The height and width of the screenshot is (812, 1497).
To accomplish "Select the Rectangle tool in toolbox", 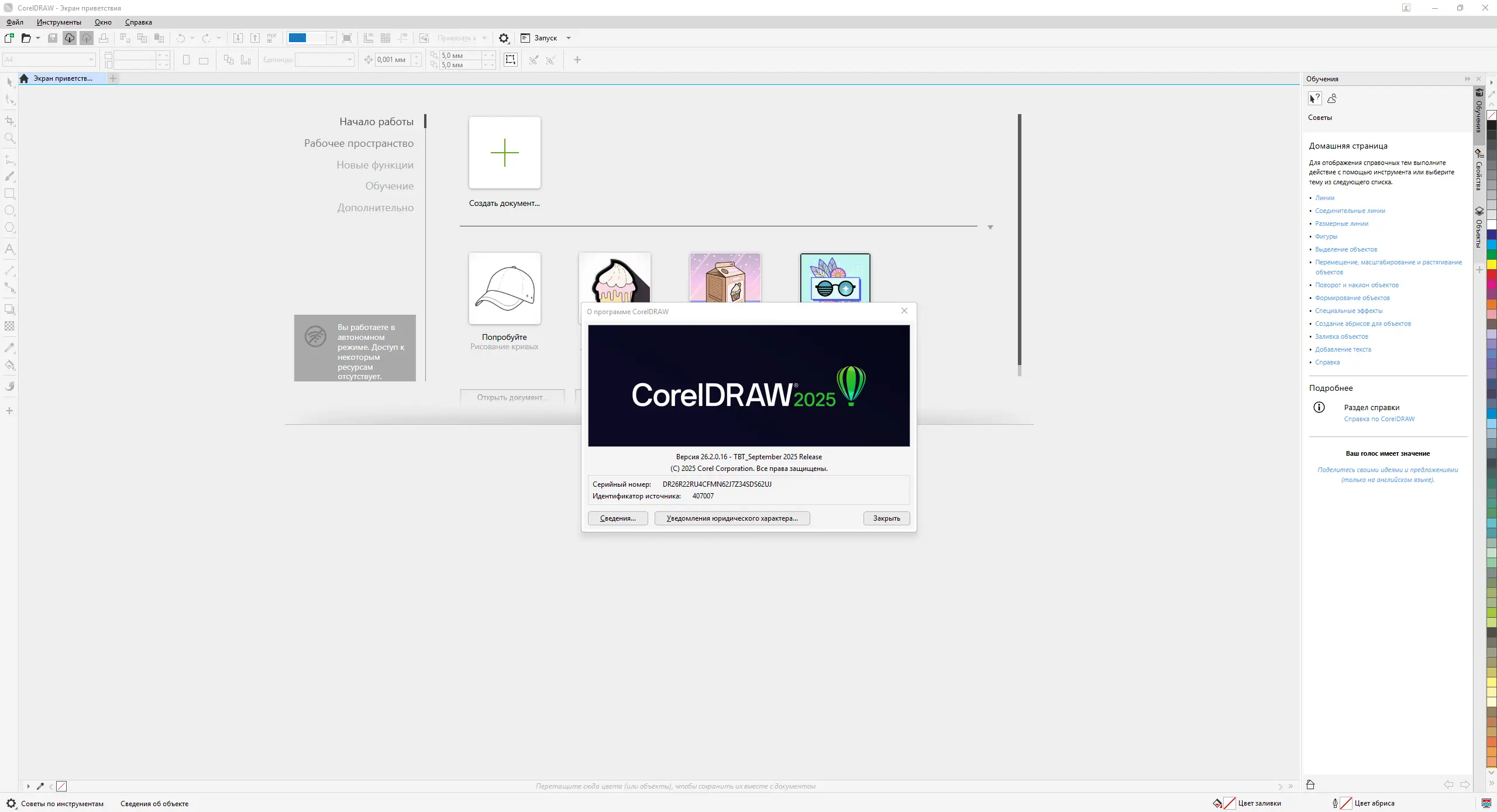I will 9,194.
